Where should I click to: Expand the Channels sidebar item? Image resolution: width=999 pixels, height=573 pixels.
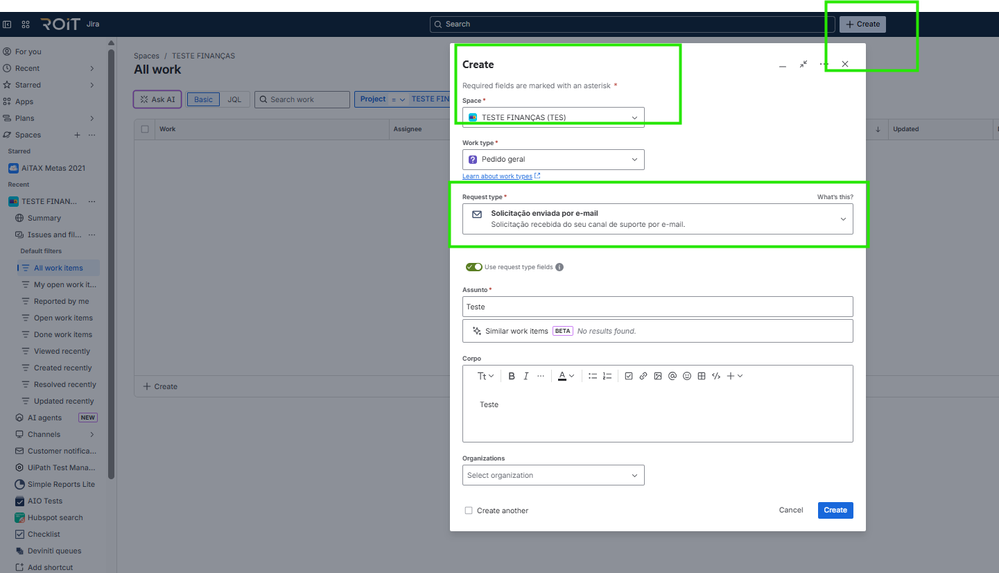(x=92, y=434)
